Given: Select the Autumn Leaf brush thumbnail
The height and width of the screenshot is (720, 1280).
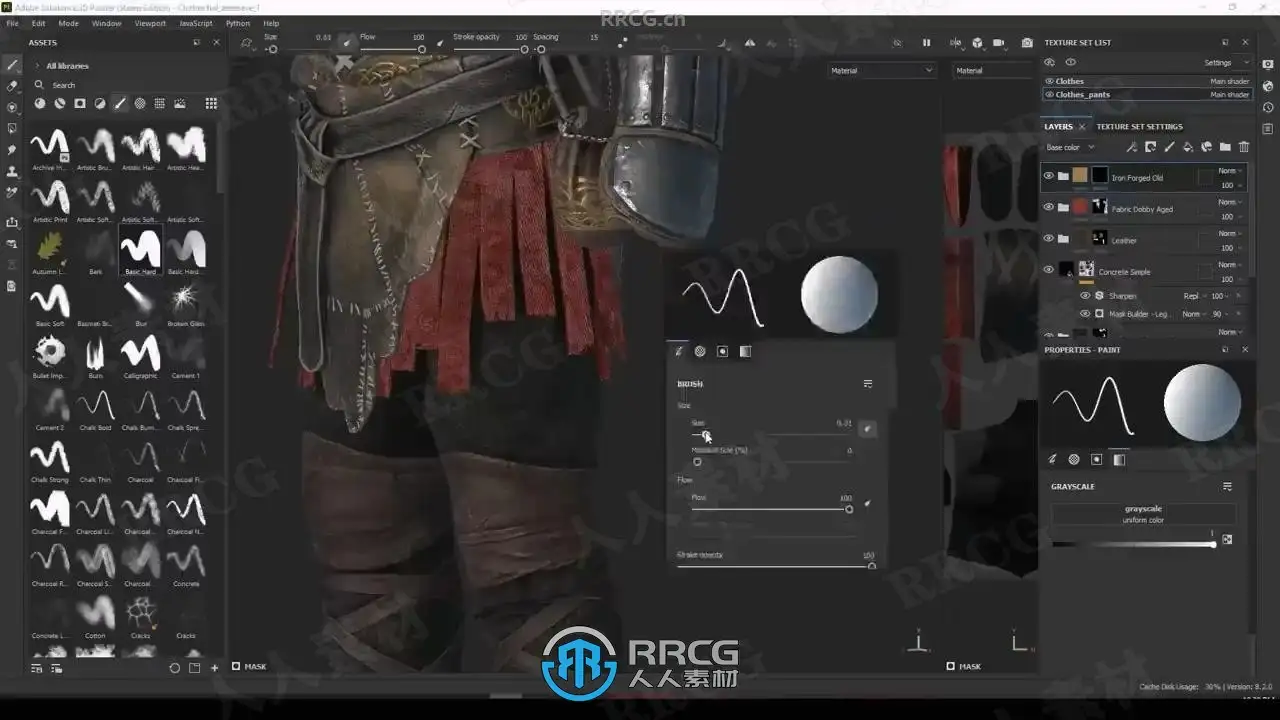Looking at the screenshot, I should pyautogui.click(x=50, y=252).
